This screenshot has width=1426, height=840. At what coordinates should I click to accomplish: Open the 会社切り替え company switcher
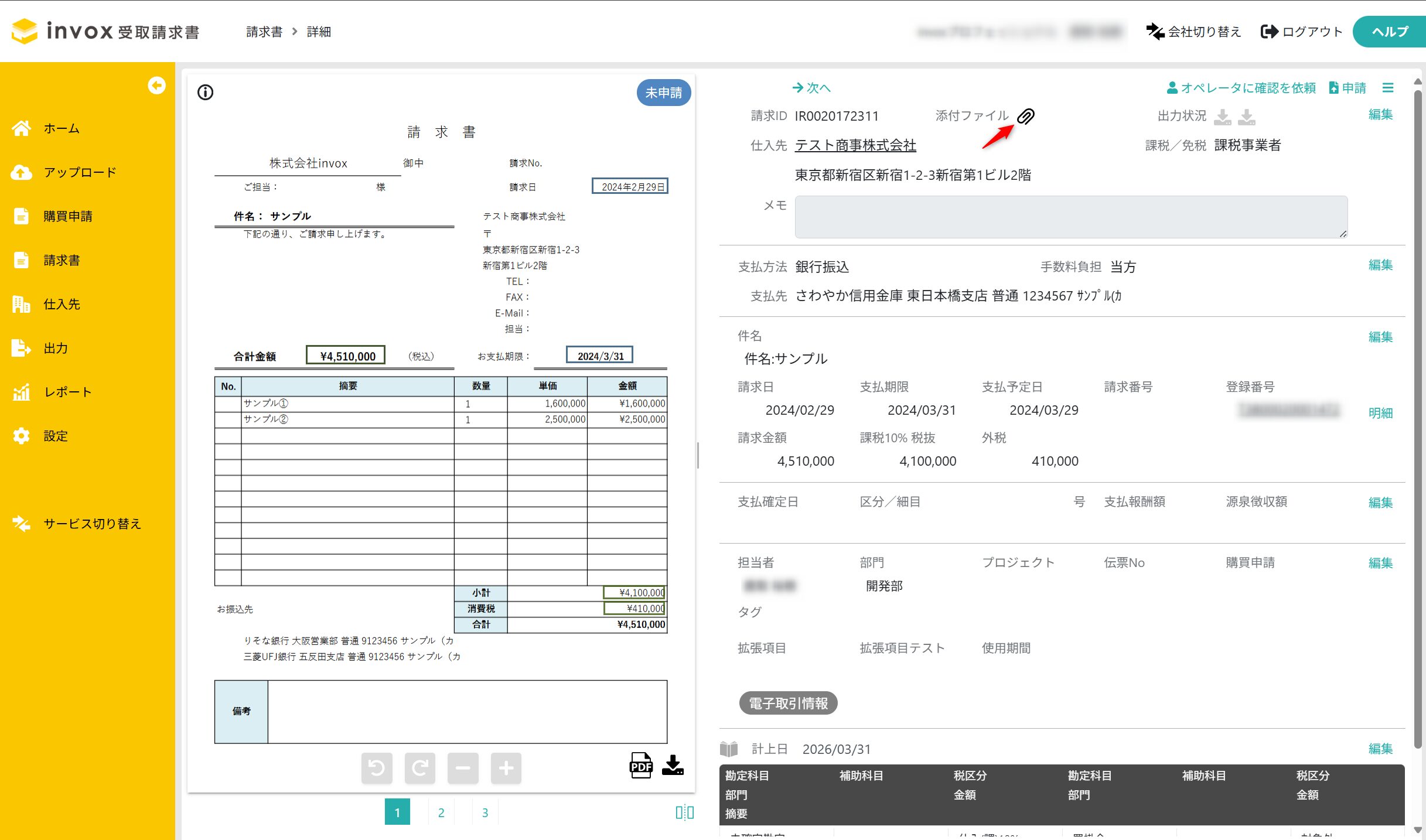(1194, 32)
